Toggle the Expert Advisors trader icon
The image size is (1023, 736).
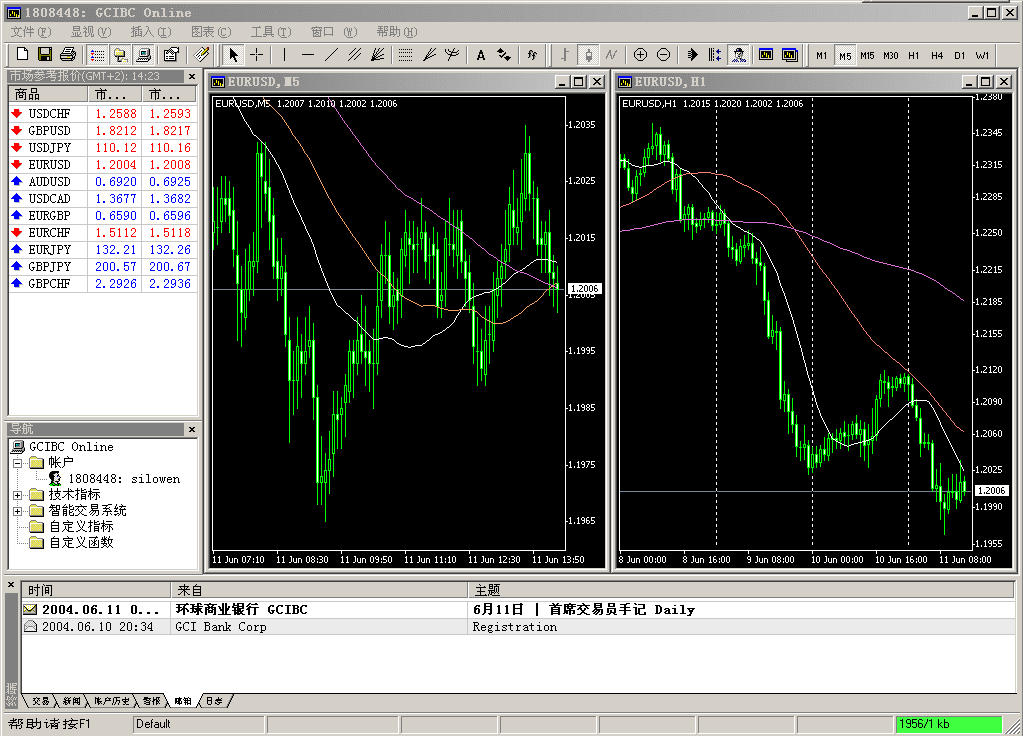[x=739, y=55]
